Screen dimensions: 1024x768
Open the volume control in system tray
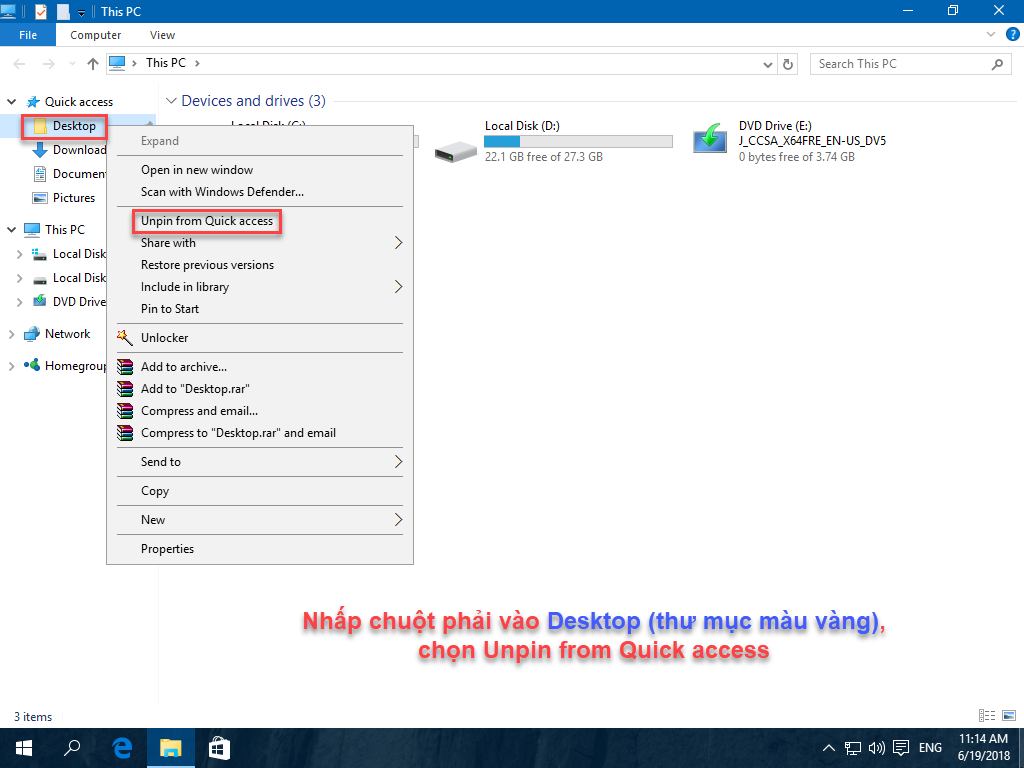[876, 747]
